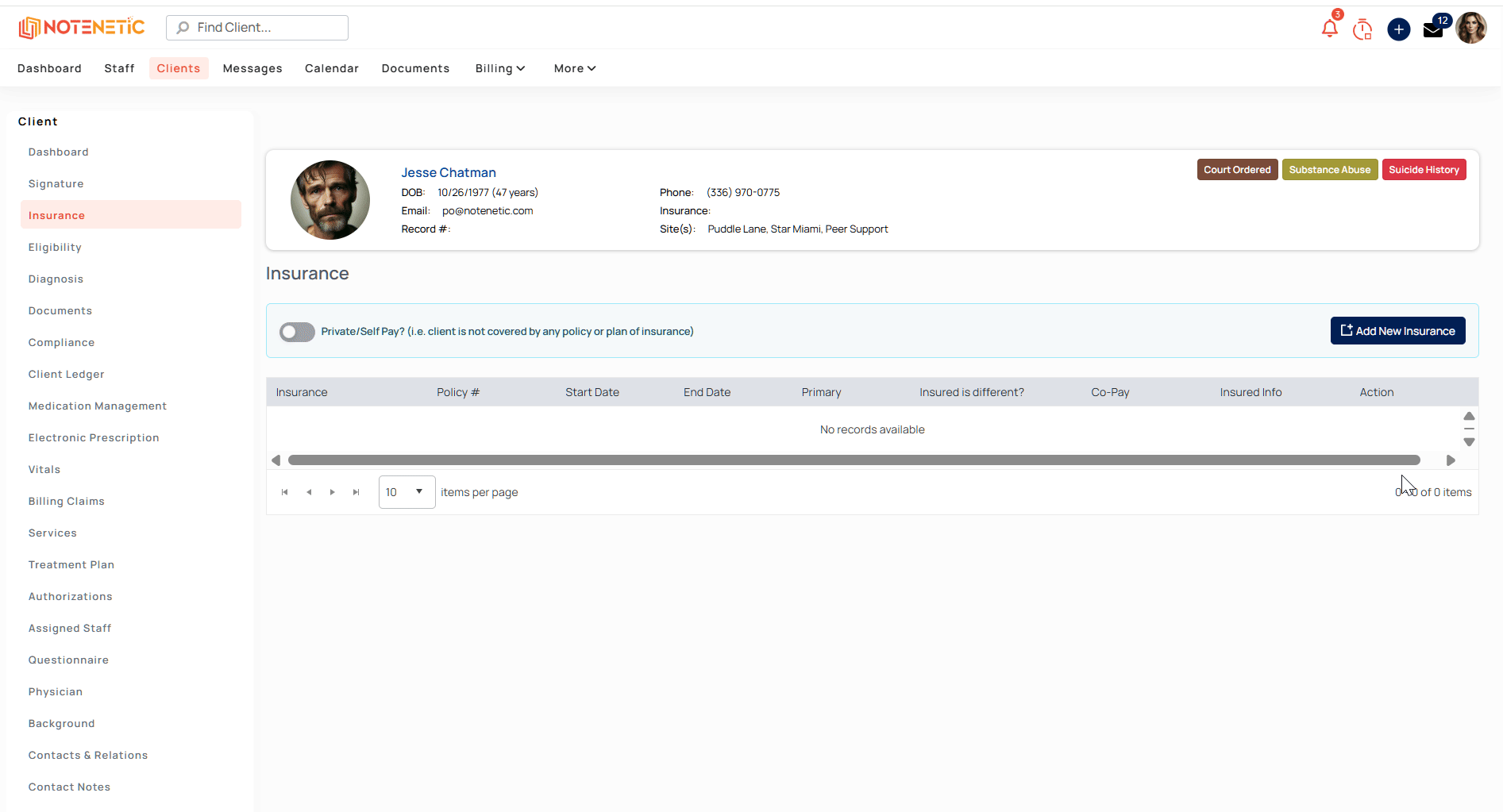The width and height of the screenshot is (1503, 812).
Task: Open Jesse Chatman name link
Action: click(449, 172)
